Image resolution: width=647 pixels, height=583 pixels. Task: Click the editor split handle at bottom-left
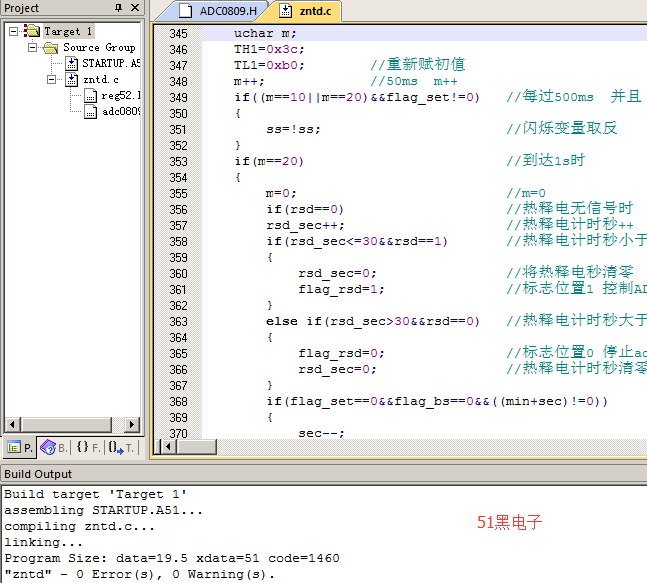pos(157,446)
